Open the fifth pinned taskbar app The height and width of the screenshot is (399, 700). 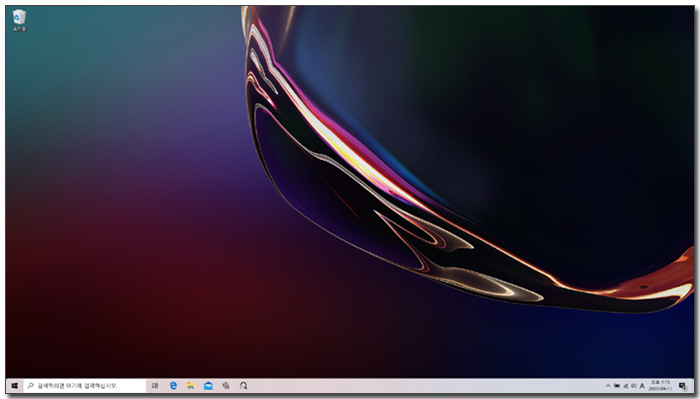[226, 386]
